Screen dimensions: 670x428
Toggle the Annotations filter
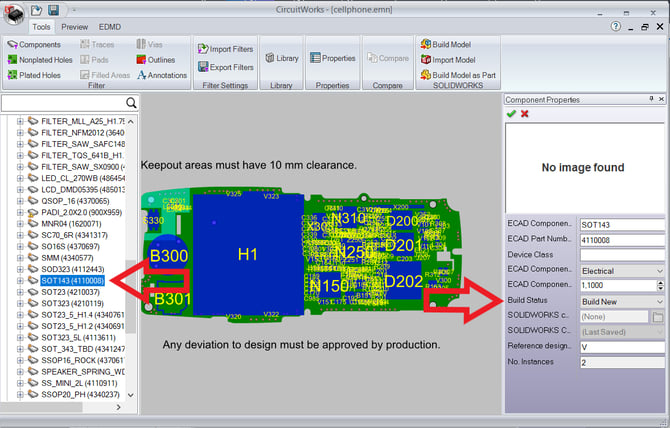162,75
